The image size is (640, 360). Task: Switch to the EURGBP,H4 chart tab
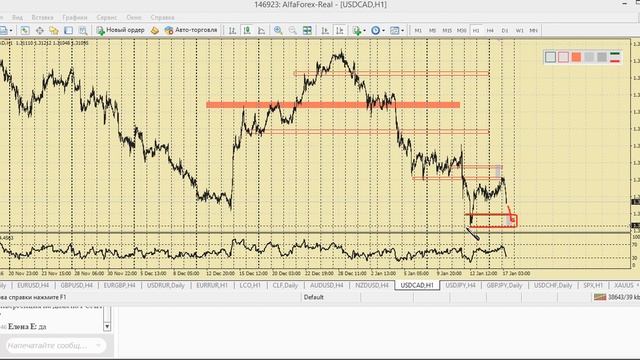pyautogui.click(x=119, y=285)
